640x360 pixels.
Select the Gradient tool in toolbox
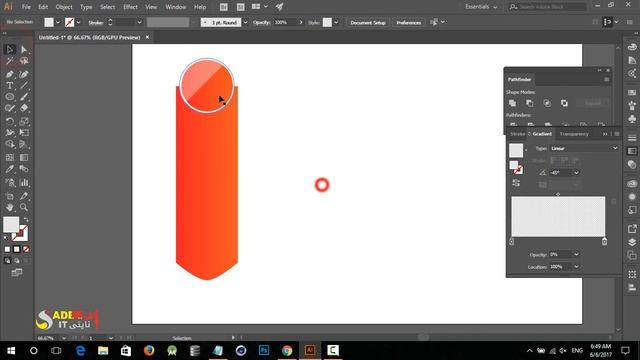tap(24, 158)
